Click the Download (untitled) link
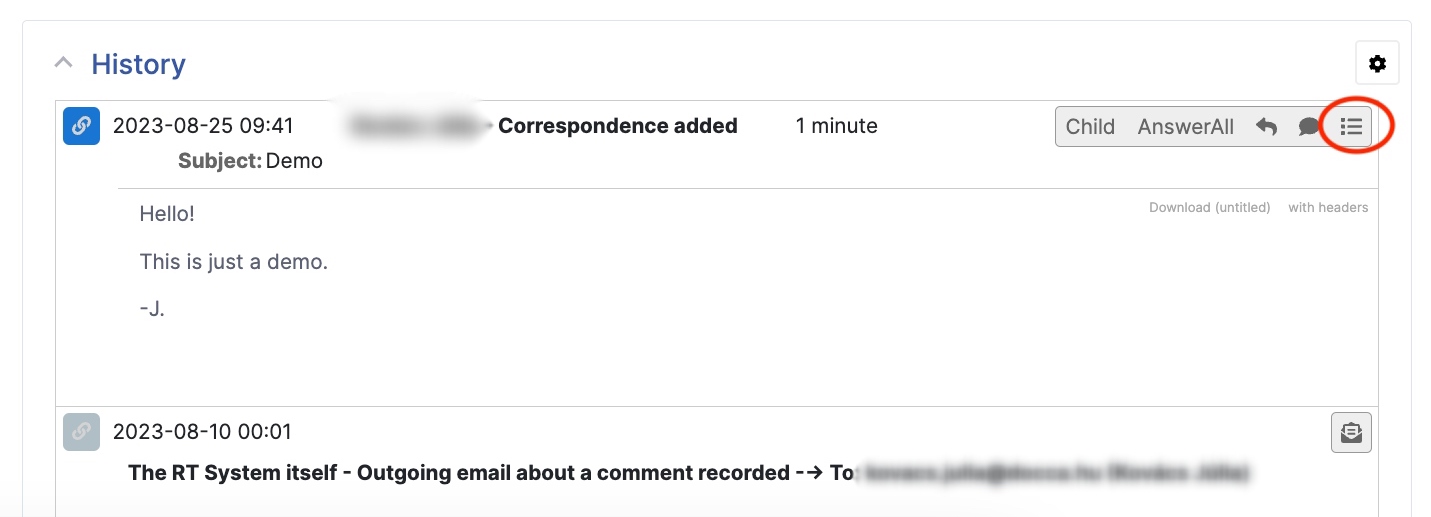The width and height of the screenshot is (1431, 517). 1209,208
